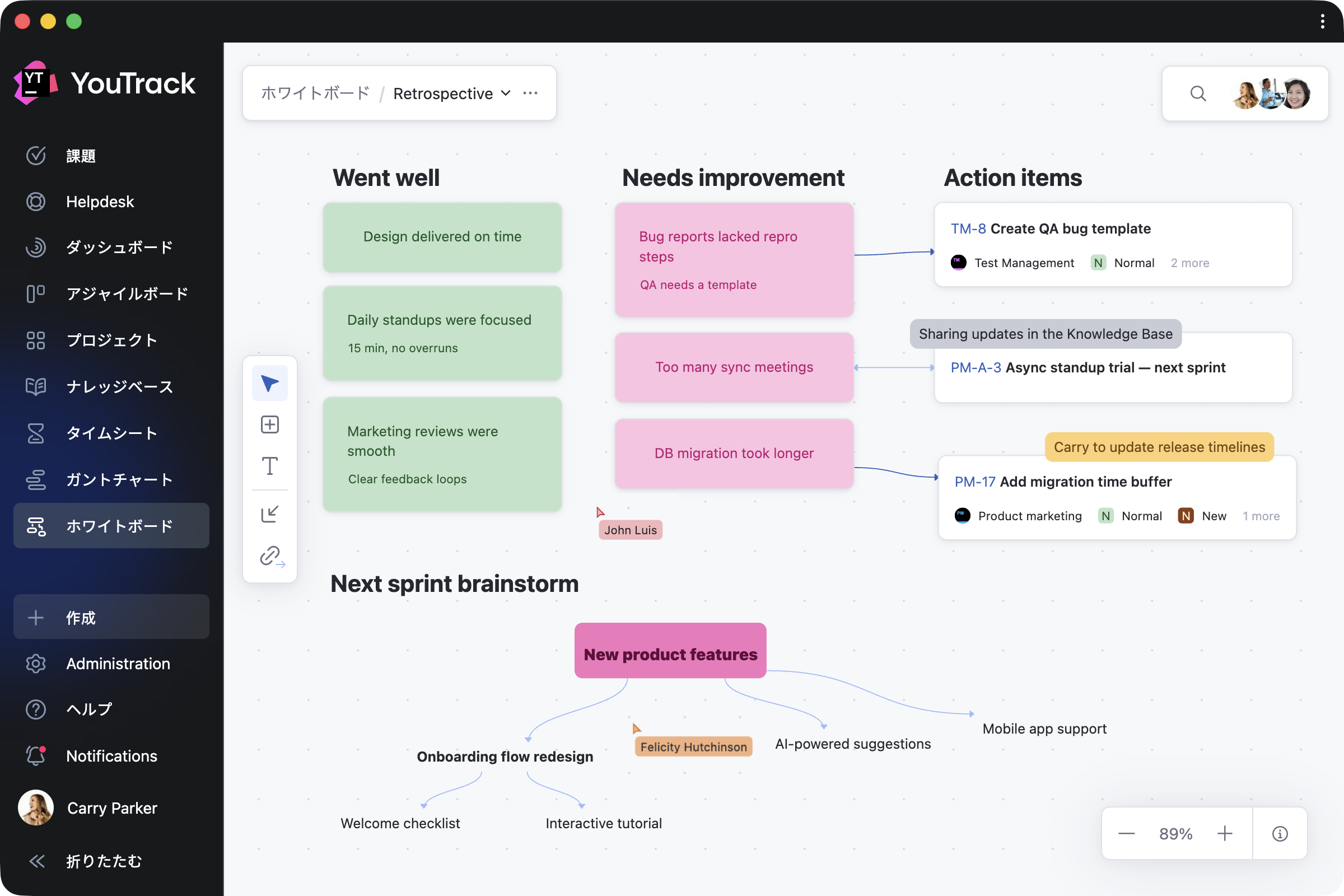The width and height of the screenshot is (1344, 896).
Task: Open the board's three-dot options menu
Action: click(x=530, y=93)
